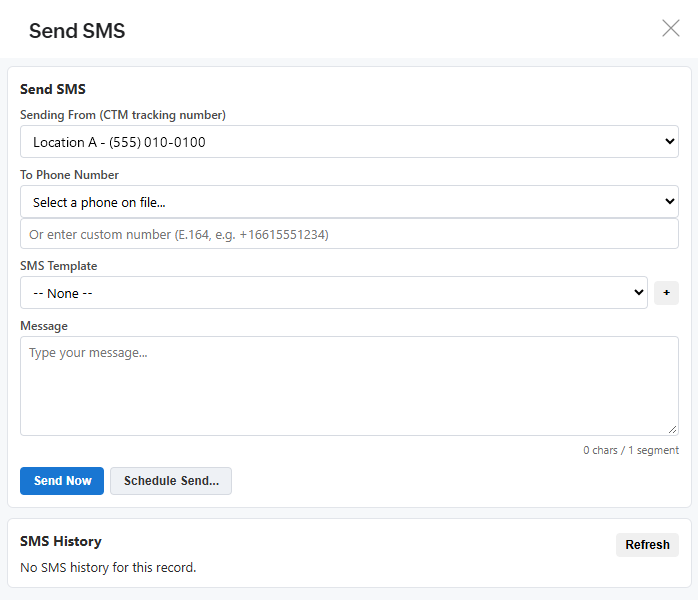Click the Send Now button
Image resolution: width=698 pixels, height=600 pixels.
click(x=62, y=481)
